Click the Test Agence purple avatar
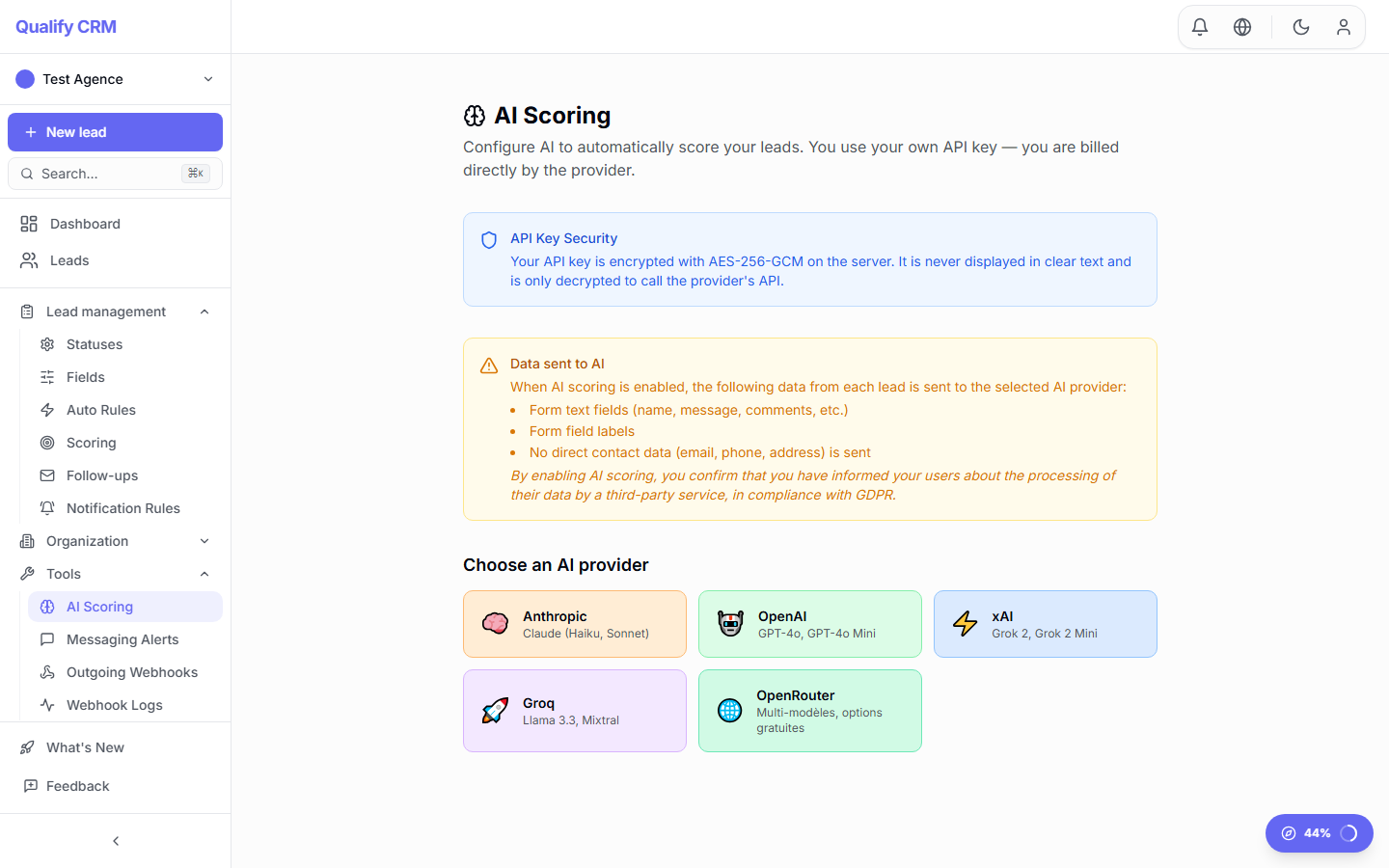 [x=25, y=79]
